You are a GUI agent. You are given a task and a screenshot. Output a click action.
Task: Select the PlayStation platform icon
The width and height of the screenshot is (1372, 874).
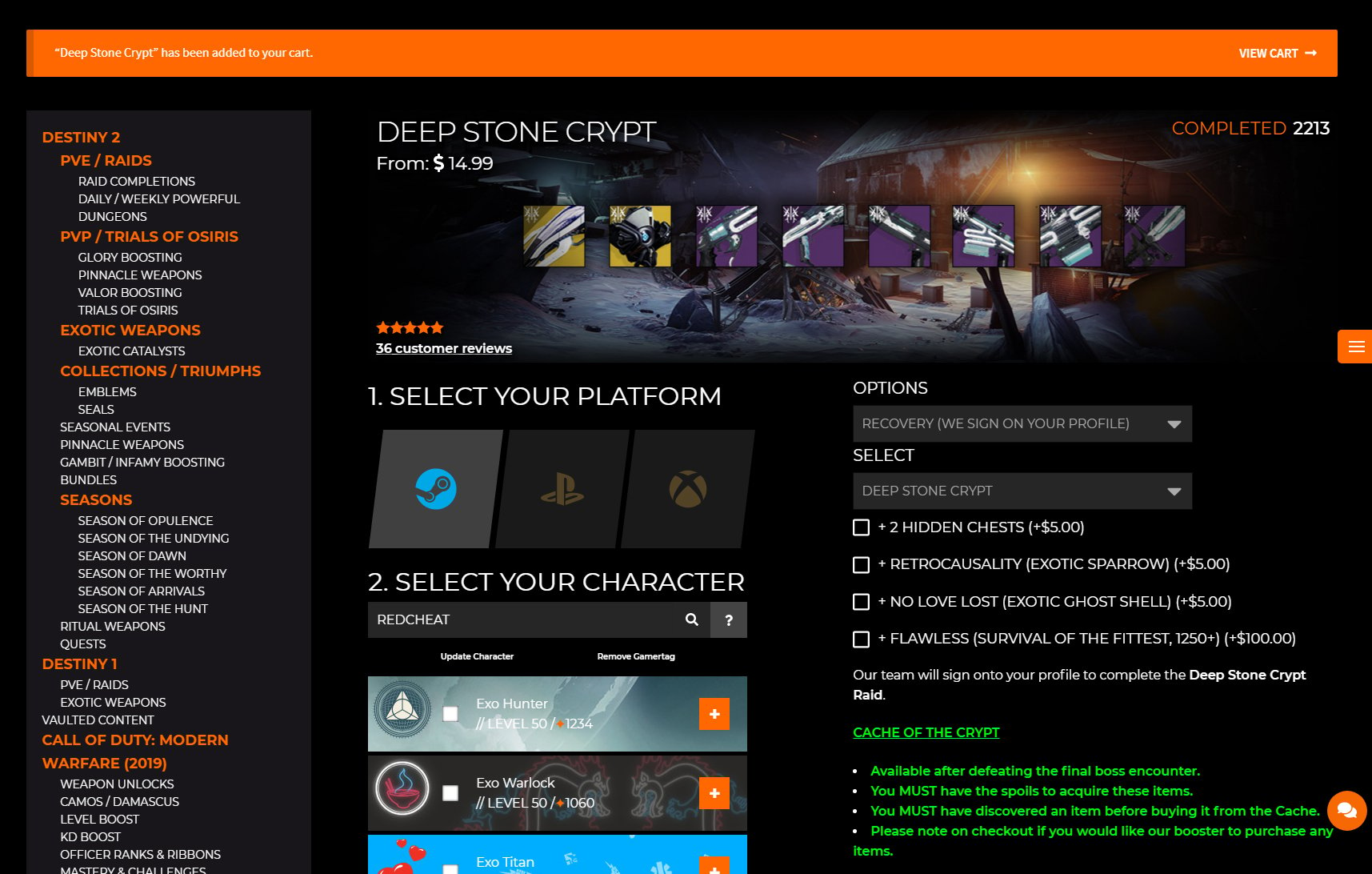coord(562,489)
